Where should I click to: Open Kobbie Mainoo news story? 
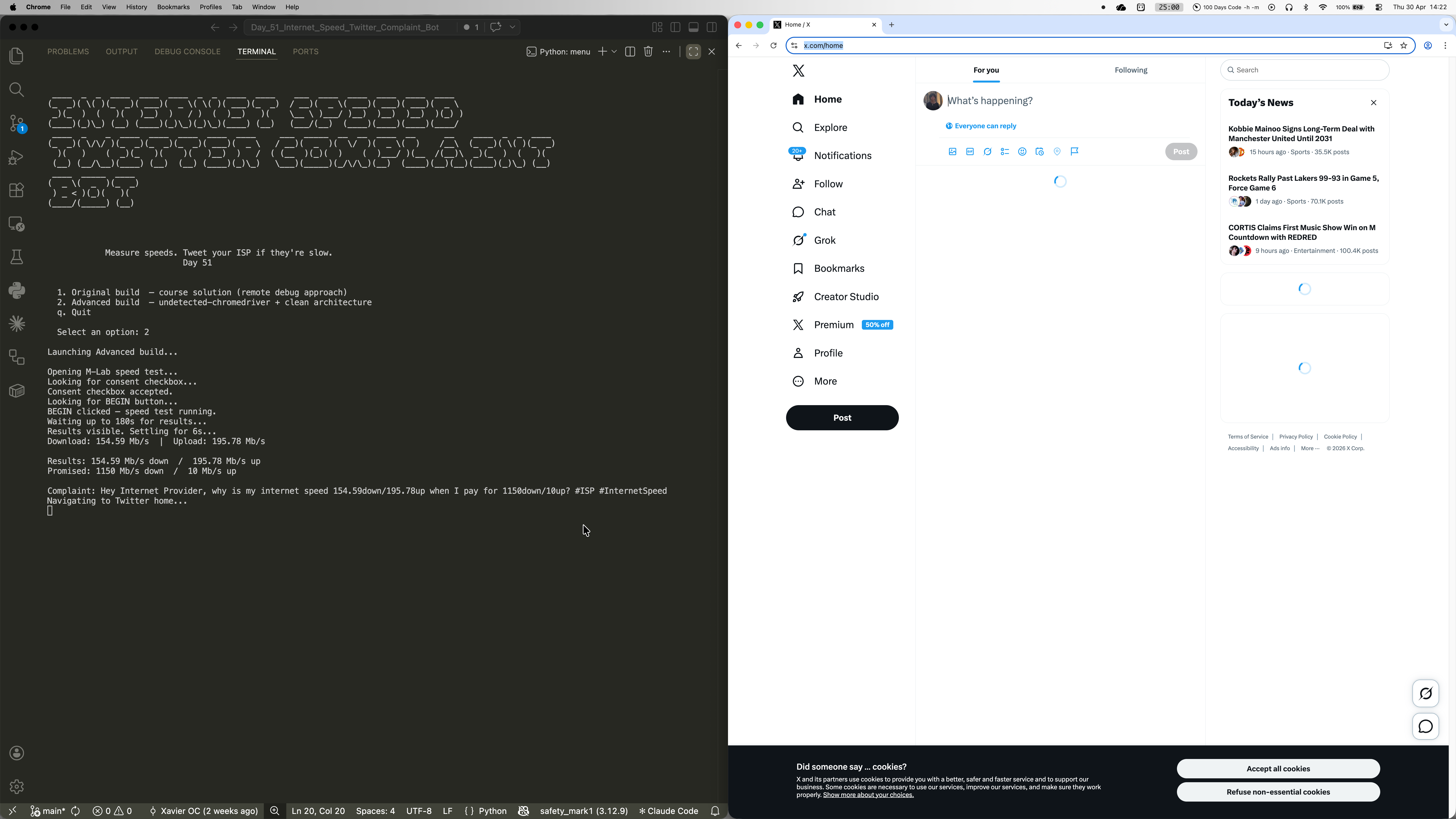(x=1304, y=140)
